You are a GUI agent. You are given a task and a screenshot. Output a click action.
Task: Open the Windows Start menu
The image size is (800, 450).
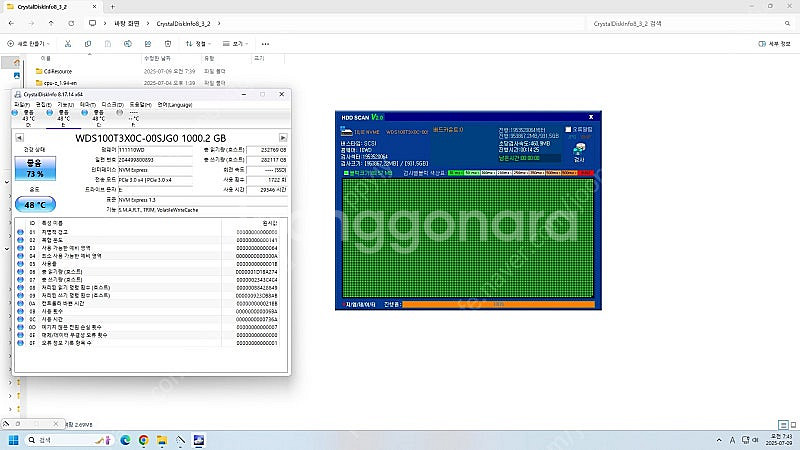click(x=14, y=440)
